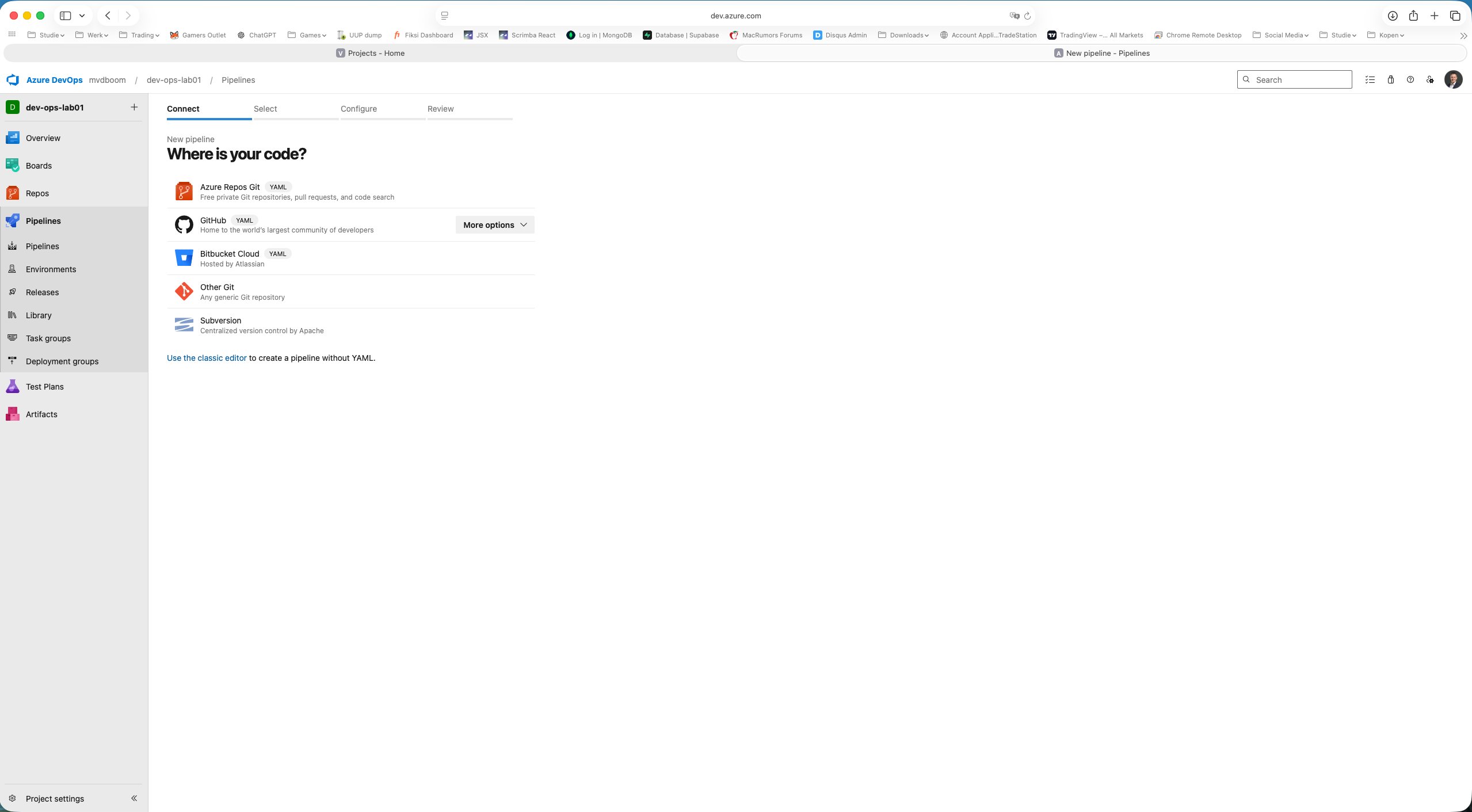Open Artifacts in the sidebar

coord(41,414)
